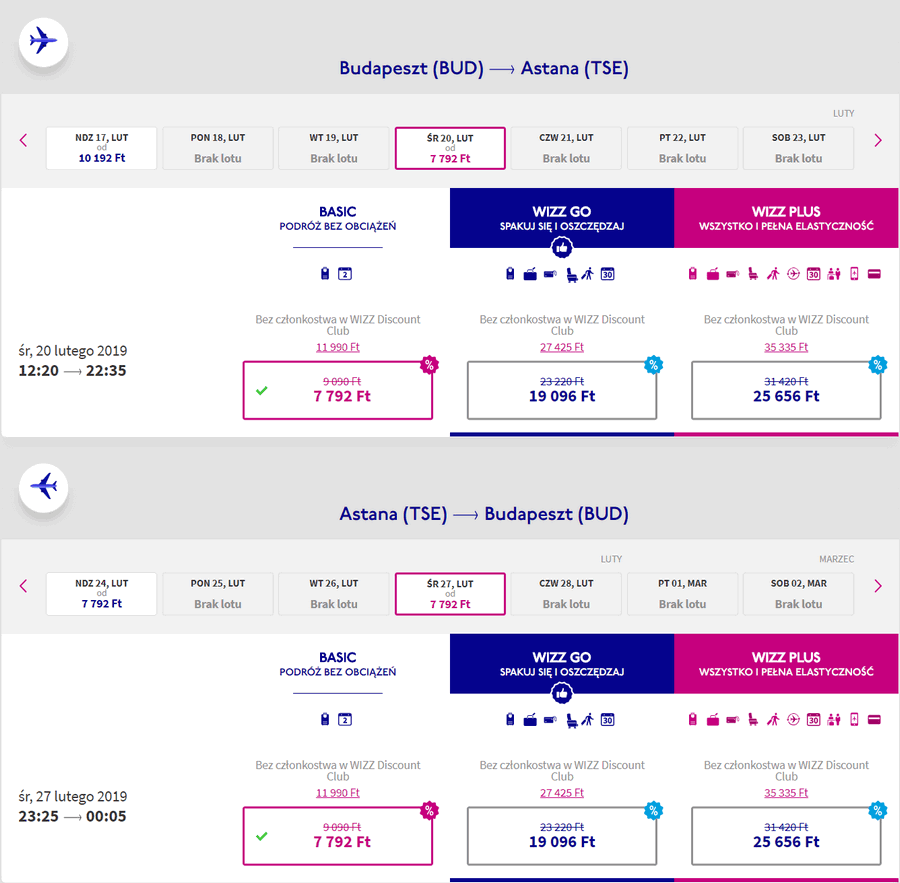Click the outbound WIZZ PLUS carry-on bag icon
This screenshot has width=900, height=883.
[693, 274]
